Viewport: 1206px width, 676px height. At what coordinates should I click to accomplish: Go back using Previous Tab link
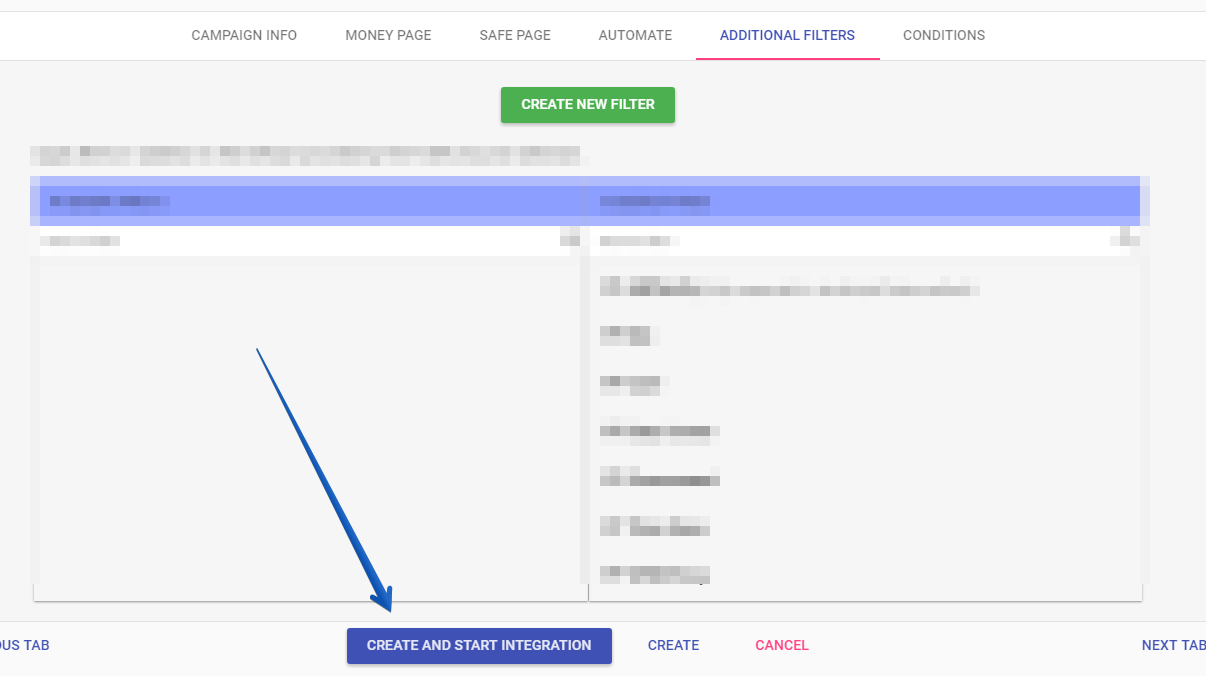pyautogui.click(x=24, y=645)
